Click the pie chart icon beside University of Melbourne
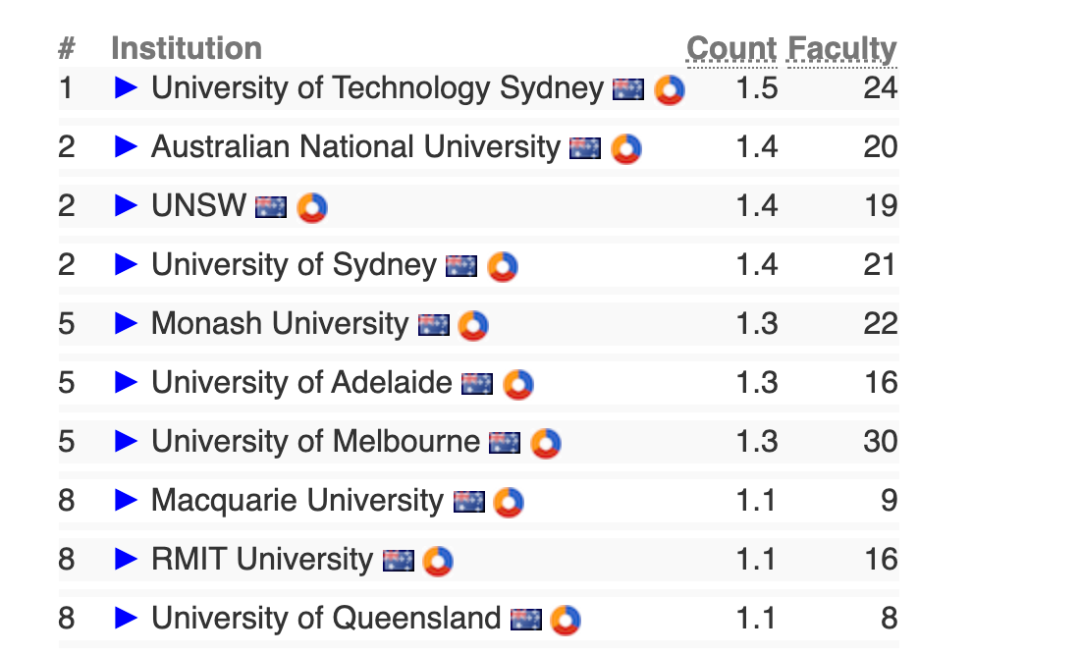This screenshot has width=1080, height=654. click(545, 444)
